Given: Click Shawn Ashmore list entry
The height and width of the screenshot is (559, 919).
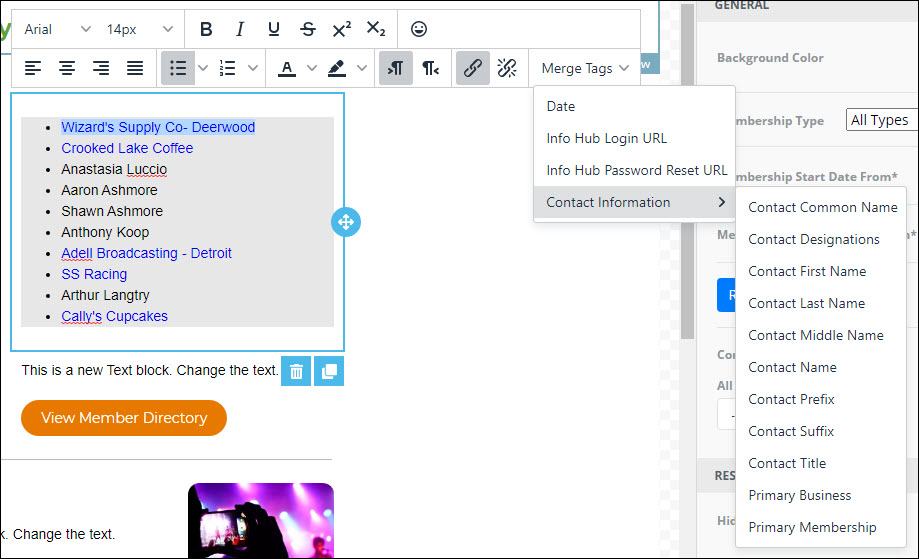Looking at the screenshot, I should click(113, 211).
